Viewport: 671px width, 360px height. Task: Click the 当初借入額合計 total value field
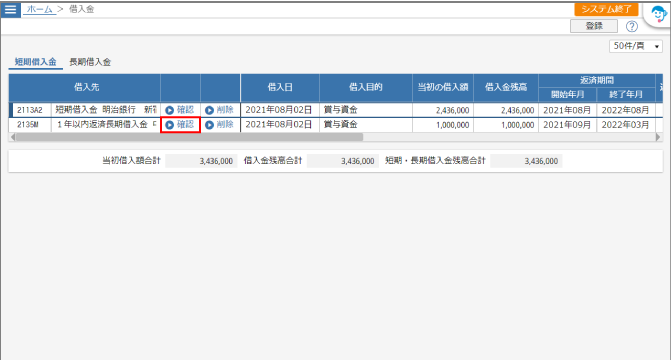pyautogui.click(x=201, y=161)
